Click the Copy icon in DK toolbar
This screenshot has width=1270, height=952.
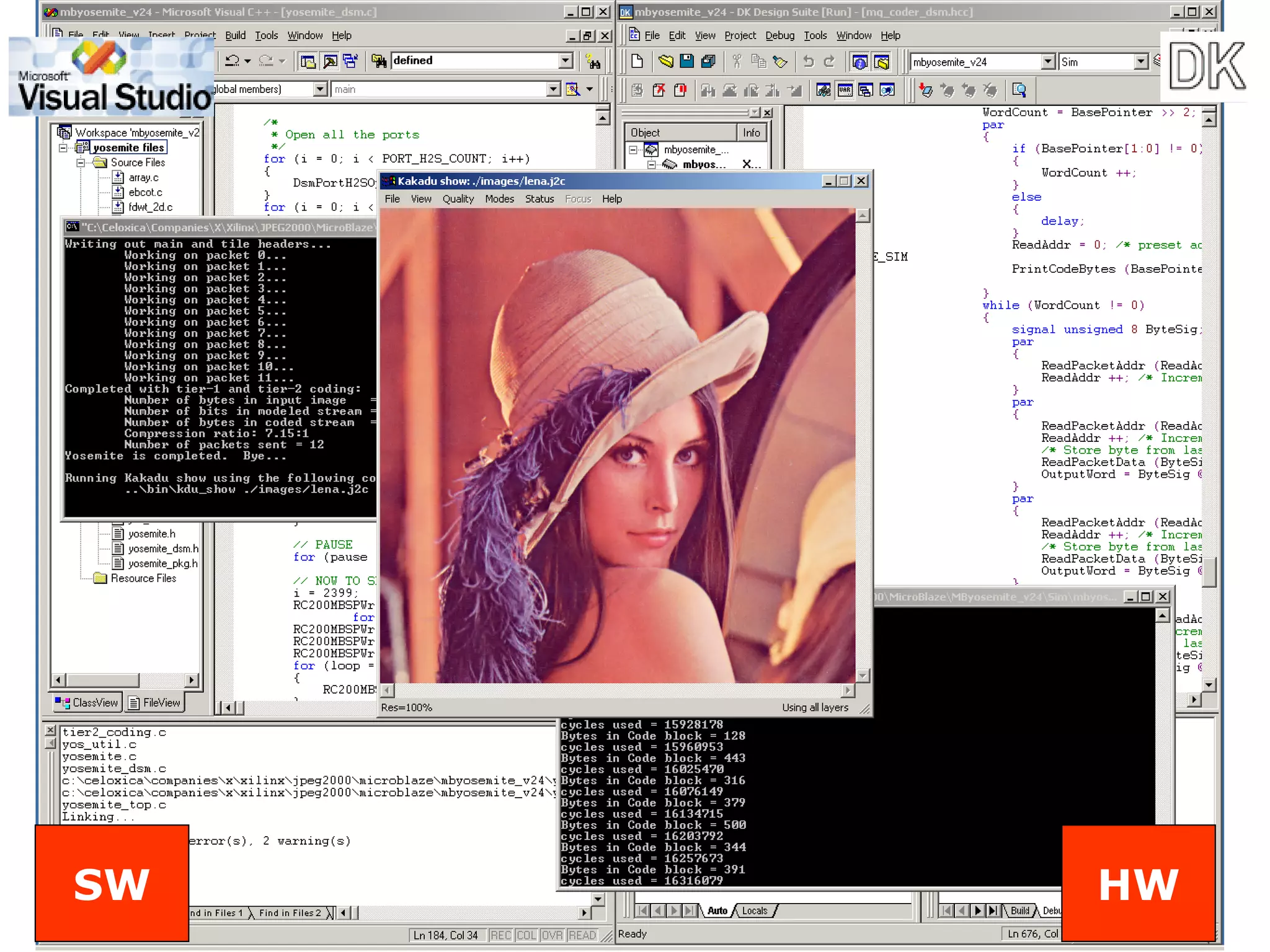(758, 61)
